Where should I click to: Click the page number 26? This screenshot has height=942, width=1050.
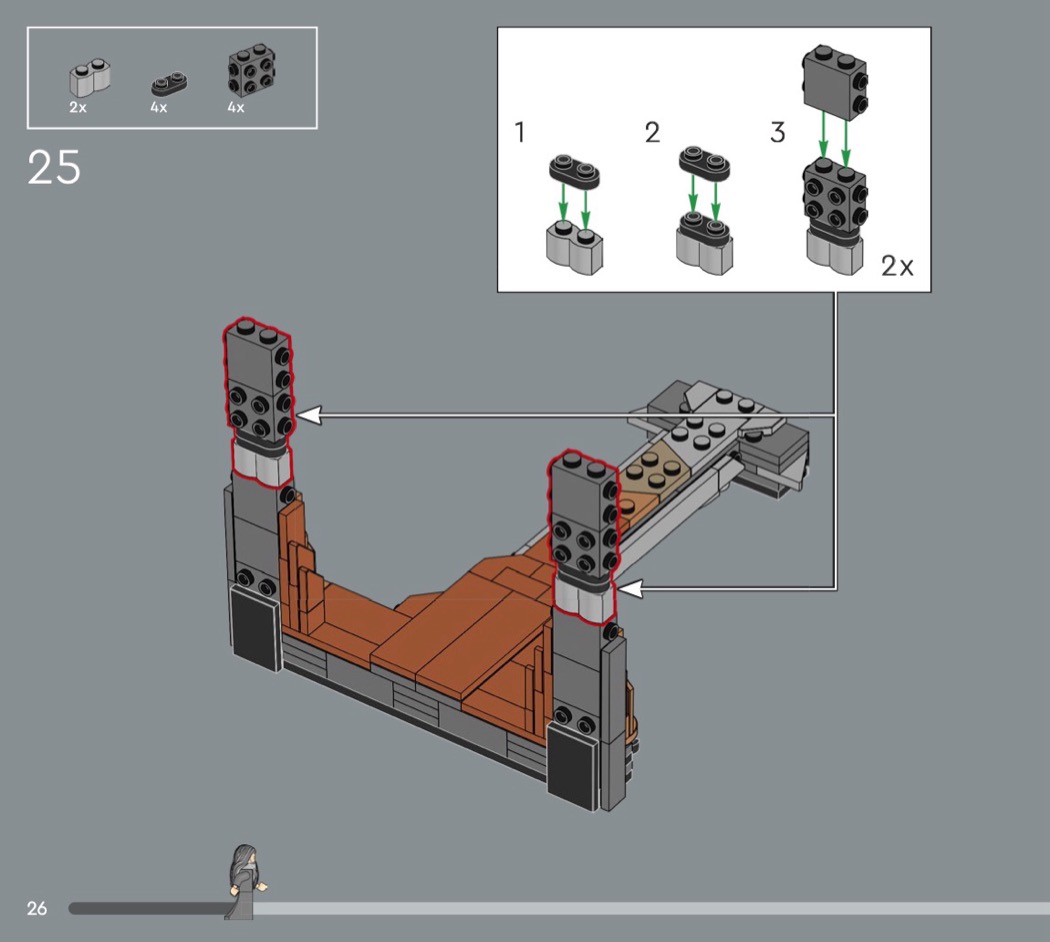click(x=37, y=908)
